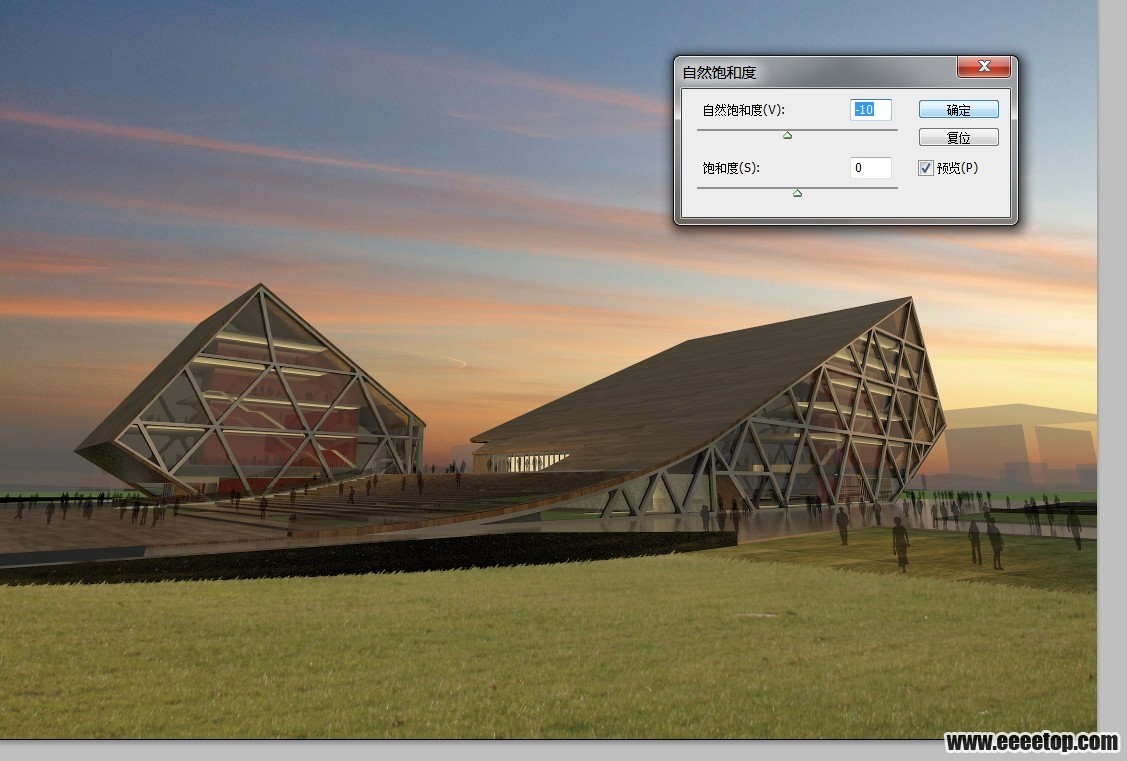This screenshot has height=761, width=1127.
Task: Click the 自然饱和度 vibrance slider handle
Action: pos(787,135)
